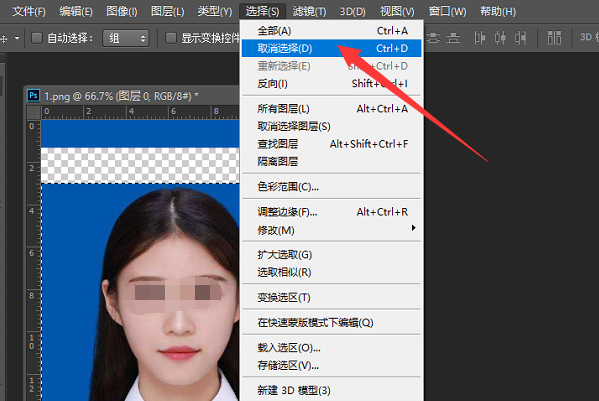
Task: Choose 变换选区(T) menu entry
Action: coord(332,298)
